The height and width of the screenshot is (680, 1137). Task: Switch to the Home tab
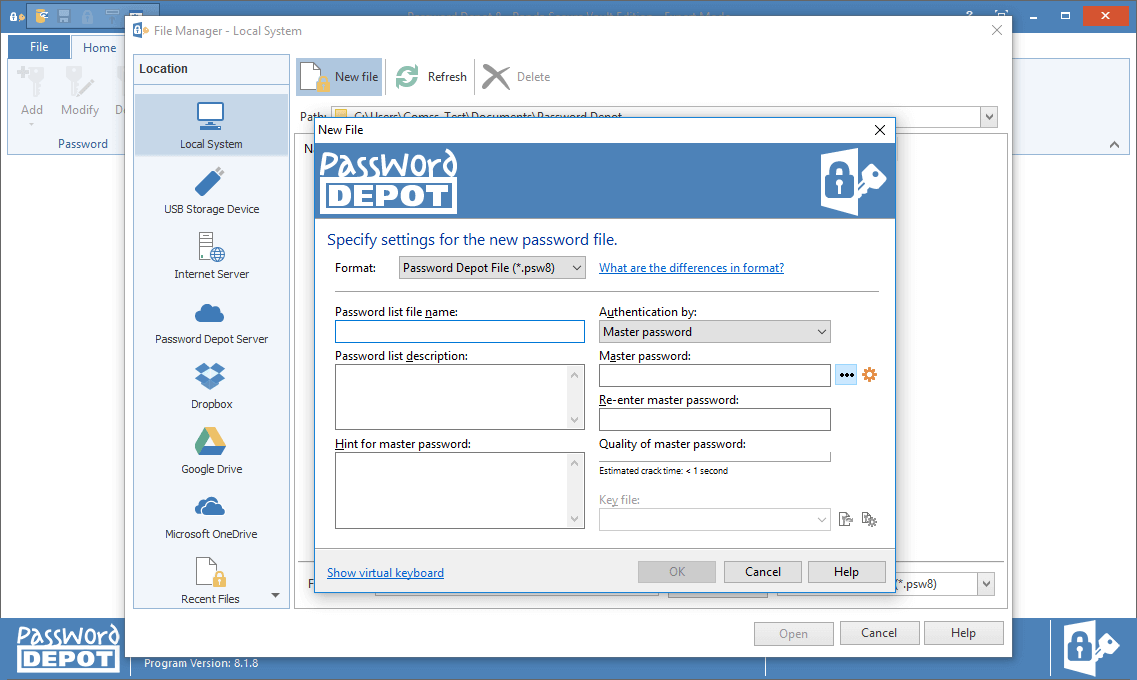pos(99,47)
